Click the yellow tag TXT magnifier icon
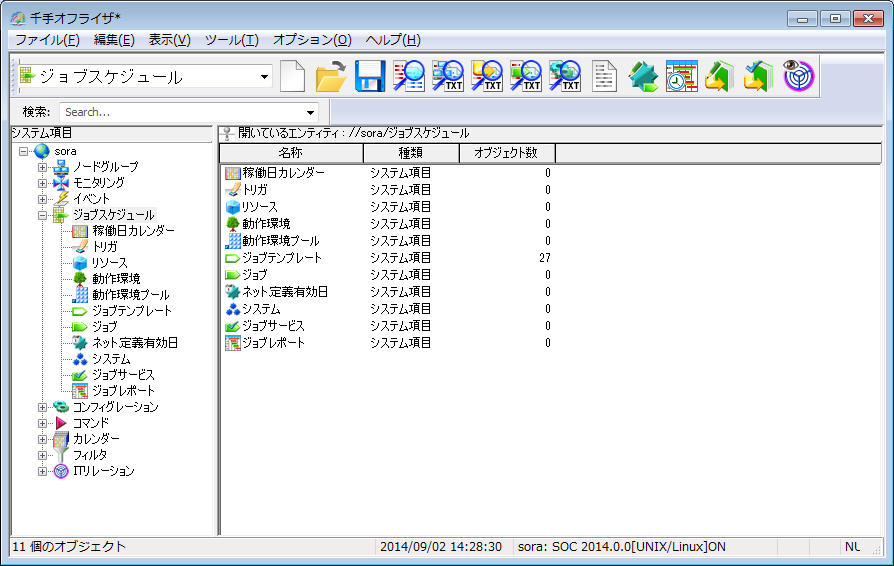 (x=486, y=76)
